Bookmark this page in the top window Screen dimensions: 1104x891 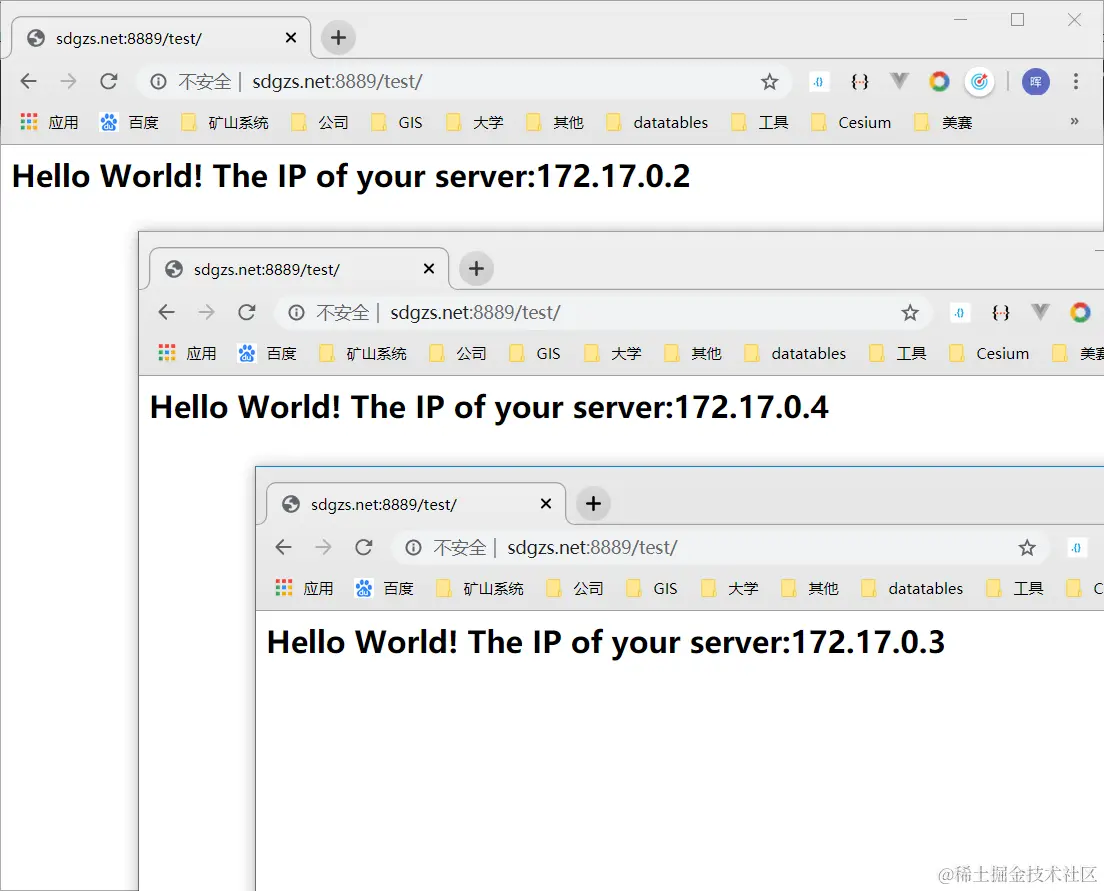pyautogui.click(x=770, y=82)
